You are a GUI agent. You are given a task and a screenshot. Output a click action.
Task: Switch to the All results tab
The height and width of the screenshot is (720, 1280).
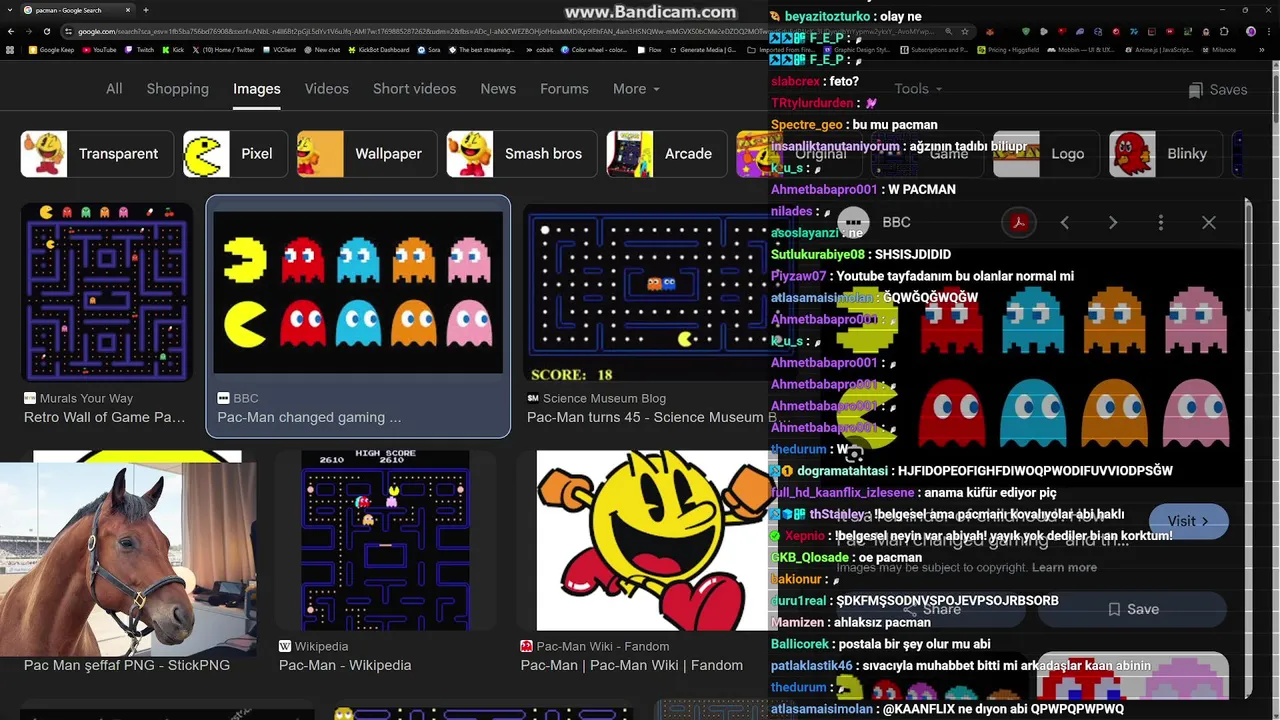(114, 89)
